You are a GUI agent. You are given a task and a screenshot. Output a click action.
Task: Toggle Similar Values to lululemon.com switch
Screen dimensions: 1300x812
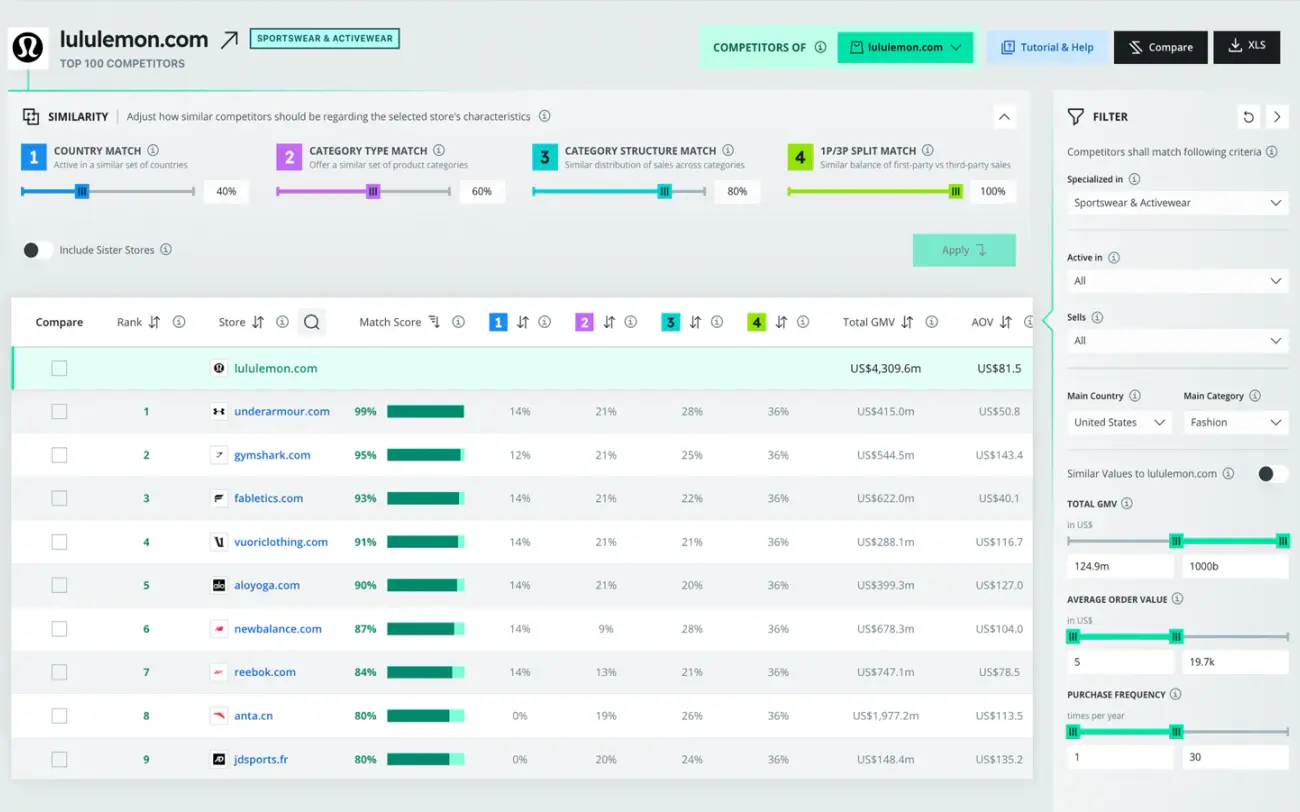click(x=1272, y=474)
